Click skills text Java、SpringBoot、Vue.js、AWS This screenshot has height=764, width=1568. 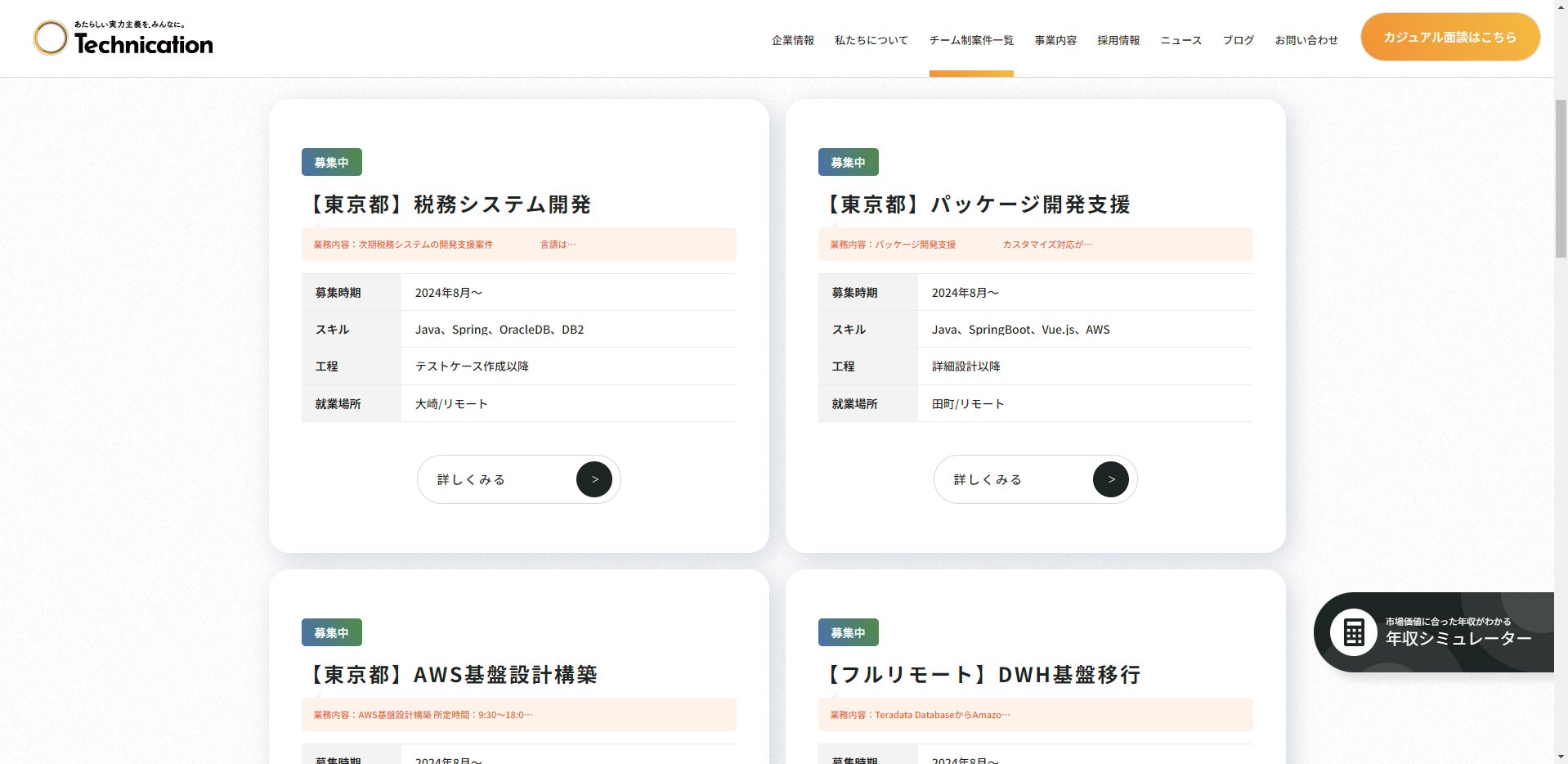tap(1021, 330)
